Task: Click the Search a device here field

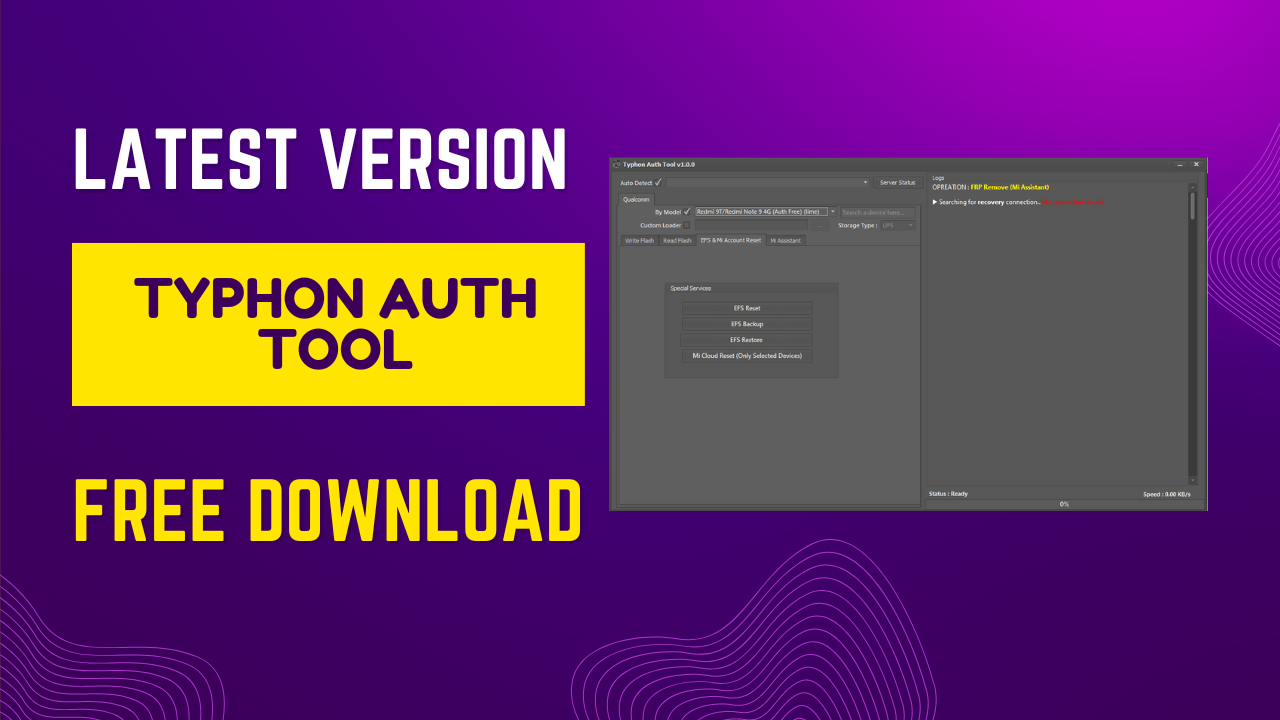Action: (x=877, y=212)
